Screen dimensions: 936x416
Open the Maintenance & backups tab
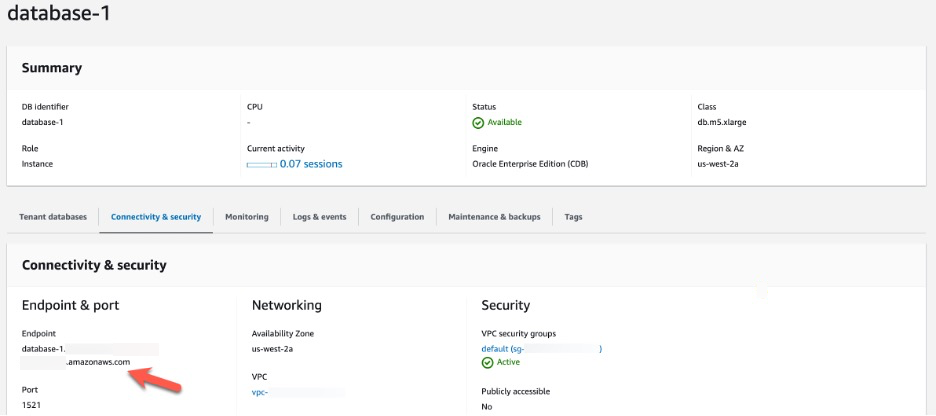pyautogui.click(x=494, y=217)
